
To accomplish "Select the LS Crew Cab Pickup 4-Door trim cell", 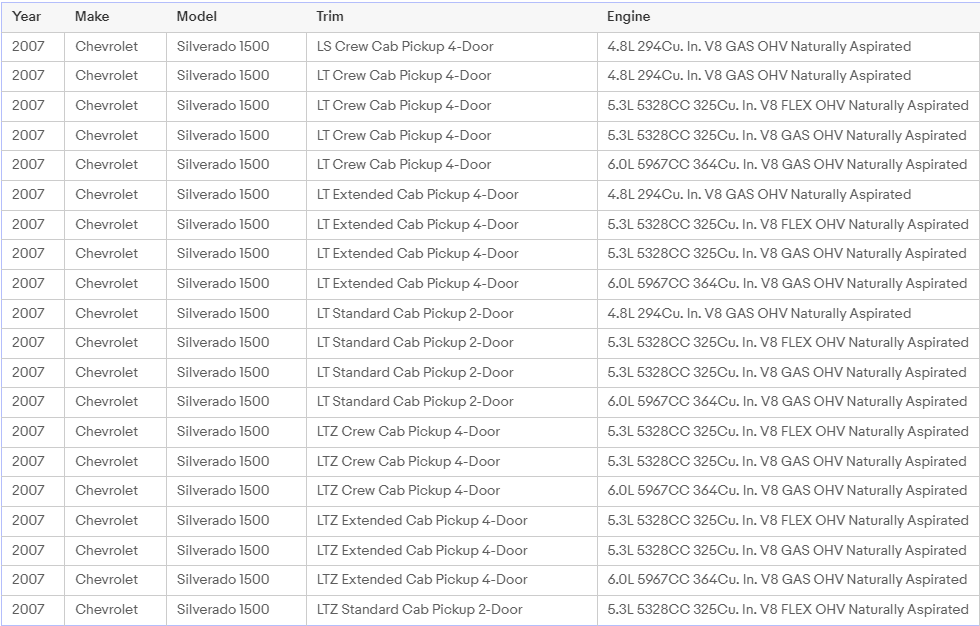I will click(405, 46).
